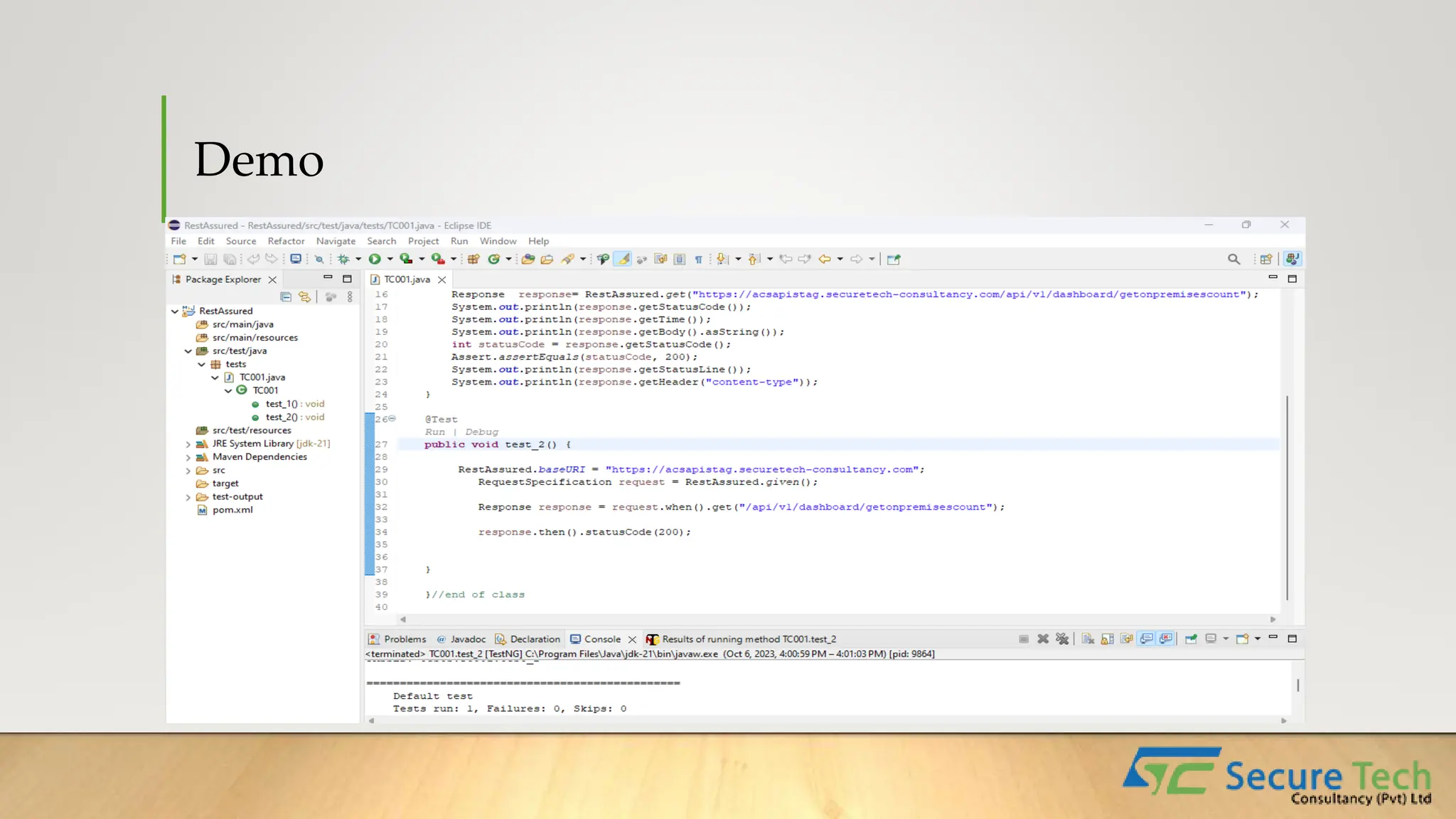The width and height of the screenshot is (1456, 819).
Task: Click Remove All Terminated Launches icon
Action: point(1062,638)
